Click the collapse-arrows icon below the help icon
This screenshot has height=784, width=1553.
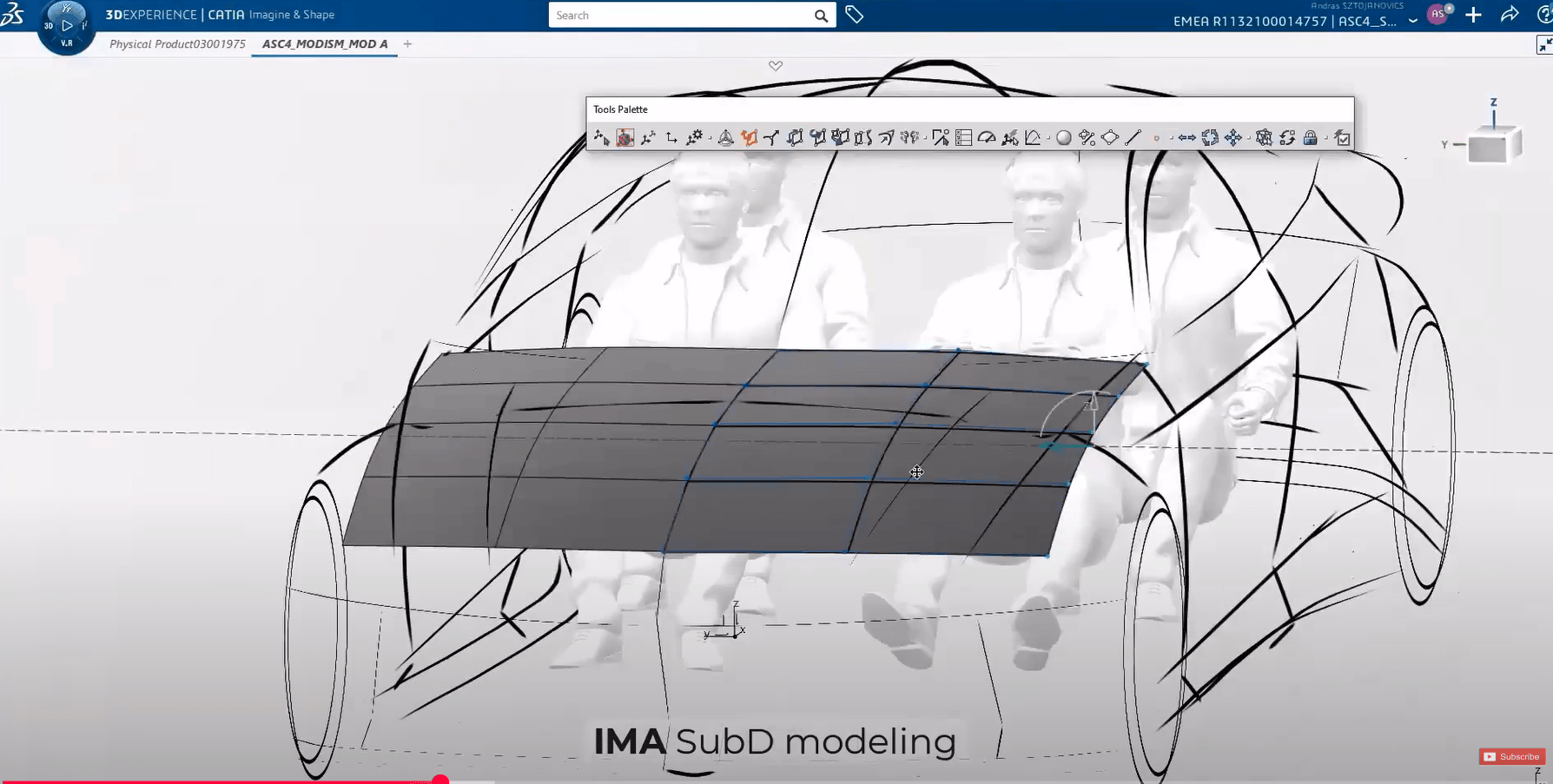pyautogui.click(x=1544, y=45)
